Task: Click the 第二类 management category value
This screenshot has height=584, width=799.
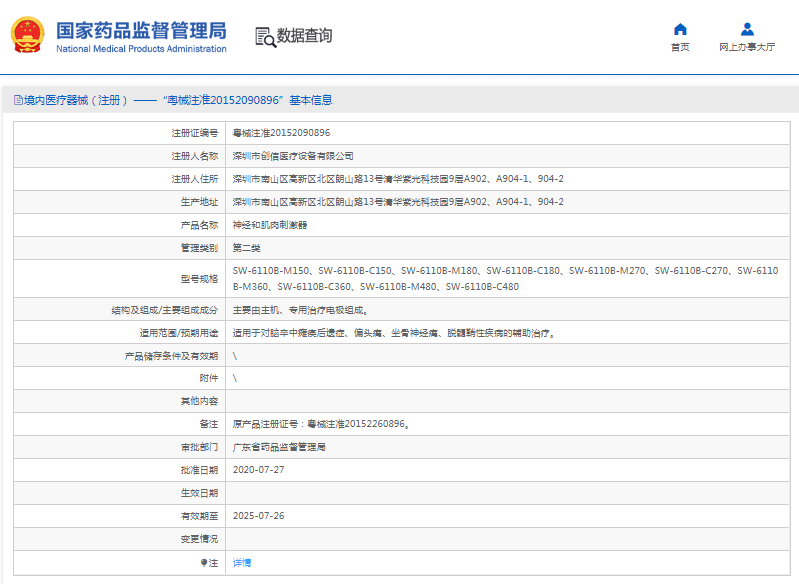Action: click(x=247, y=248)
